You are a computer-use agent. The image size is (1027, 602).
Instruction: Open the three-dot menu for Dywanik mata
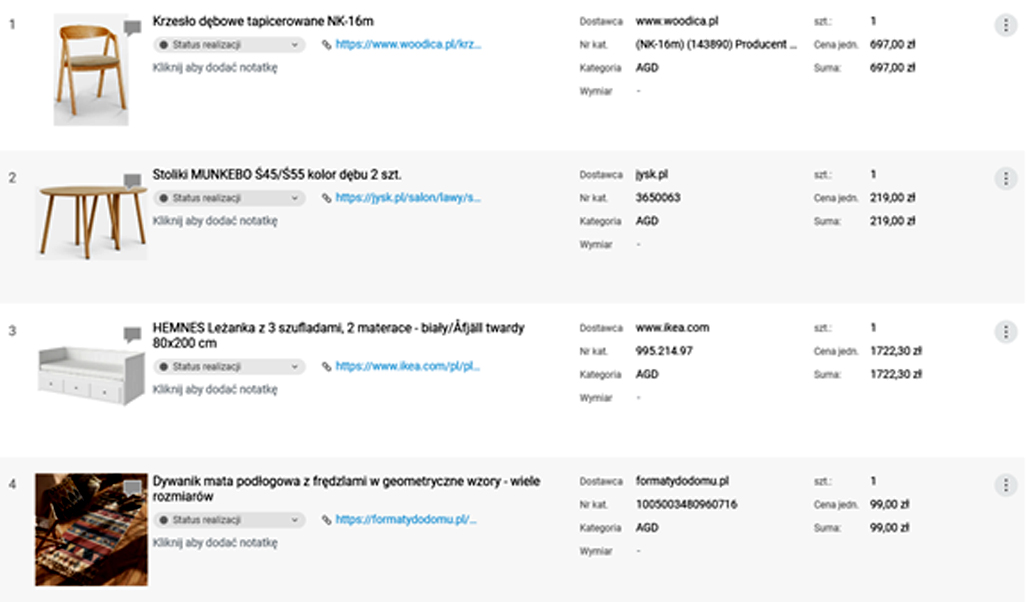tap(1005, 485)
